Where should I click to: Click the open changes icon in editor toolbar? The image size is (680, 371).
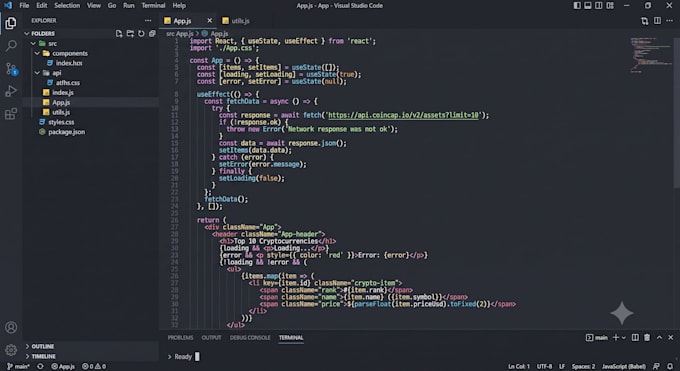pyautogui.click(x=644, y=21)
